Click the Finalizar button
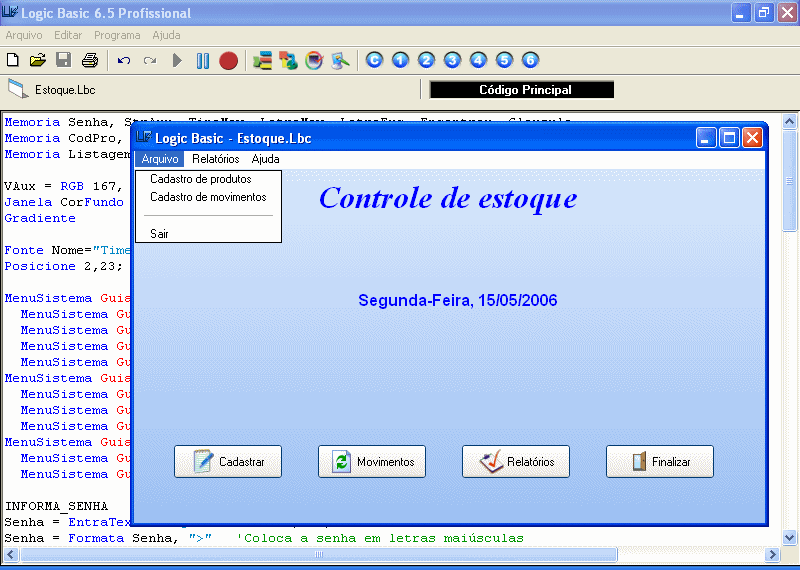The image size is (800, 570). [x=660, y=461]
